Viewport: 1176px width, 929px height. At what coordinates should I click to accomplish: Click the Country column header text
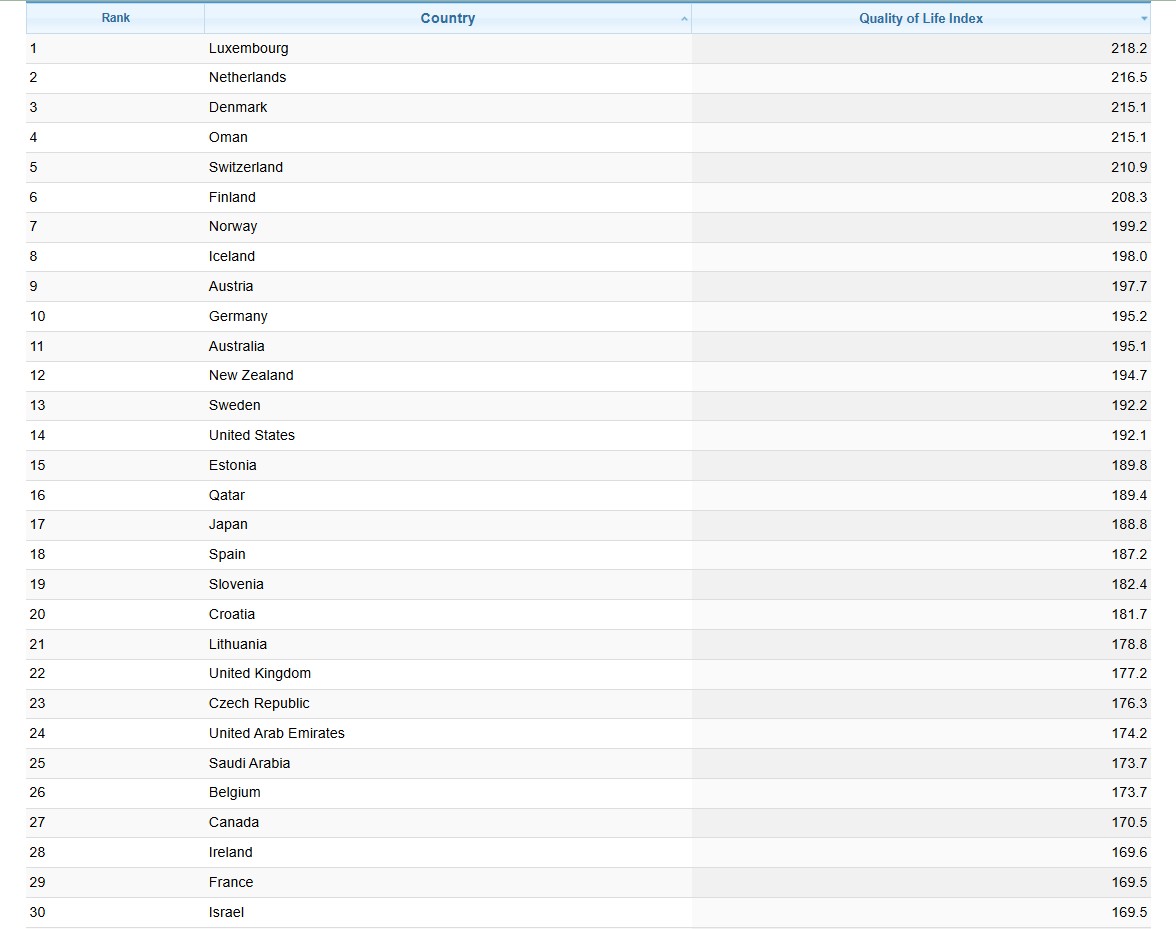click(447, 18)
